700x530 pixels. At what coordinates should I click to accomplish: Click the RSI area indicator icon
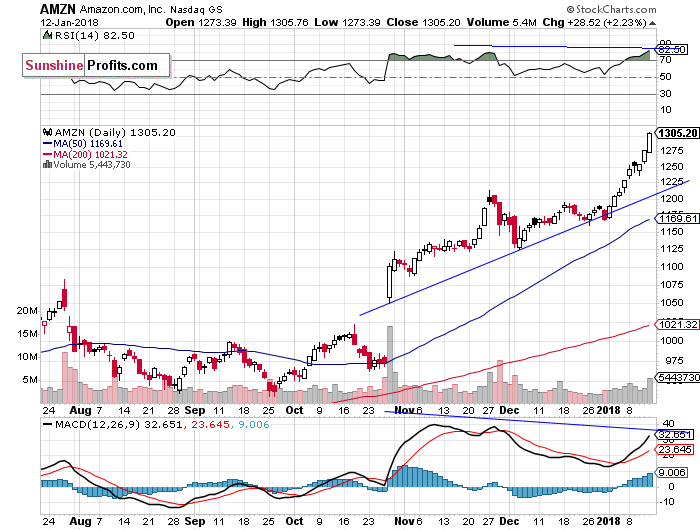click(47, 35)
